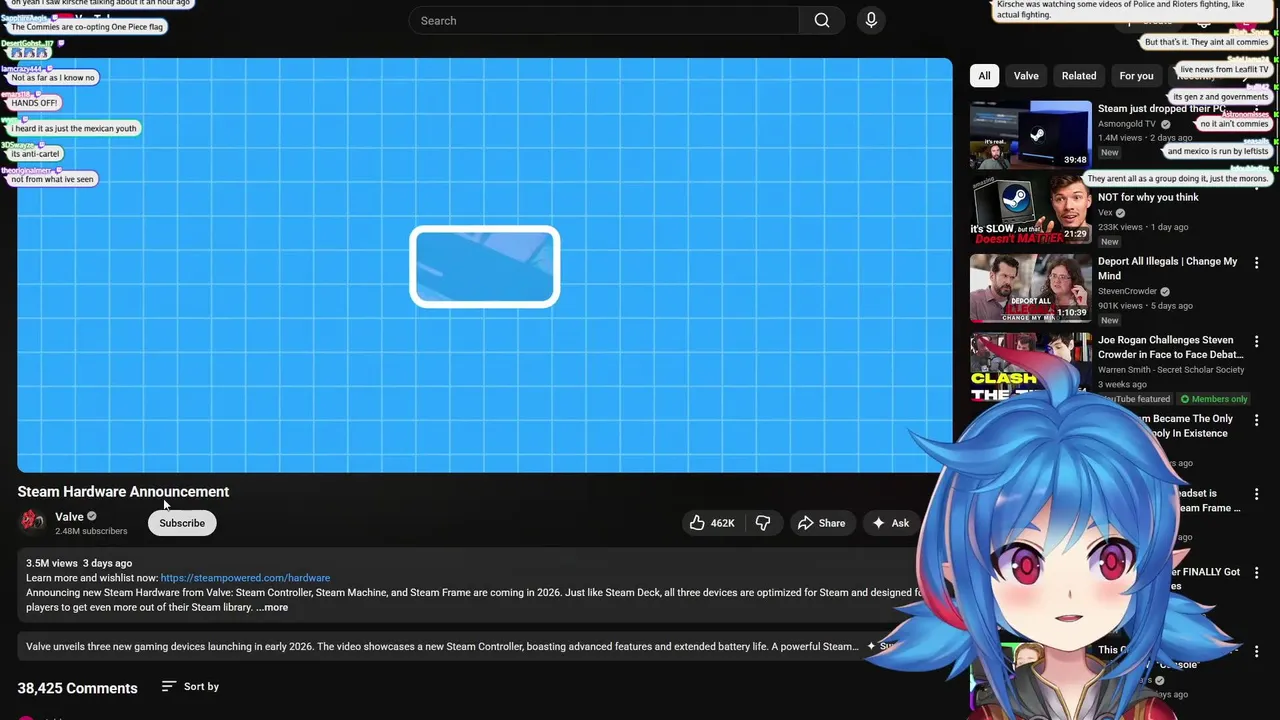Open 'Steam just dropped their PC' thumbnail
1280x720 pixels.
click(x=1031, y=135)
